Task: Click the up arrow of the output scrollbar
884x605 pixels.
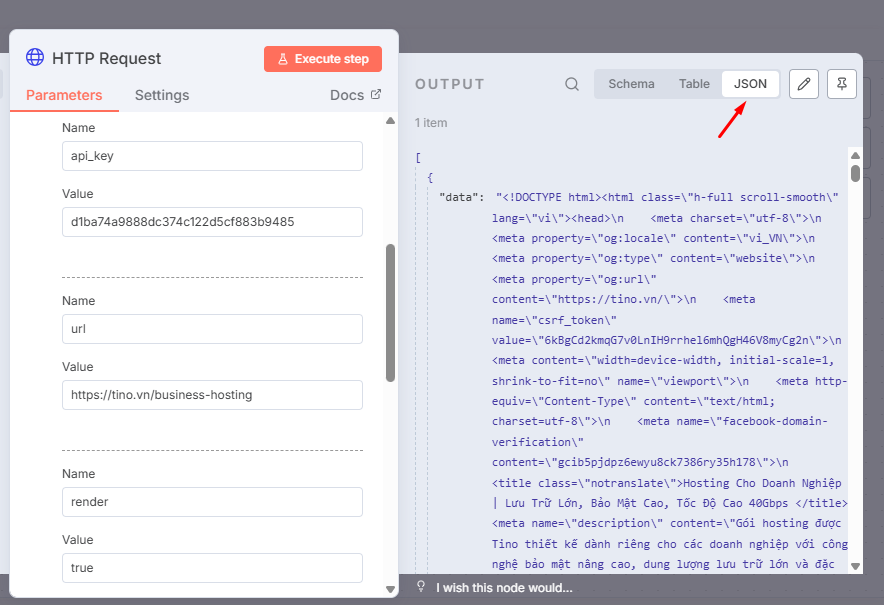Action: (x=855, y=155)
